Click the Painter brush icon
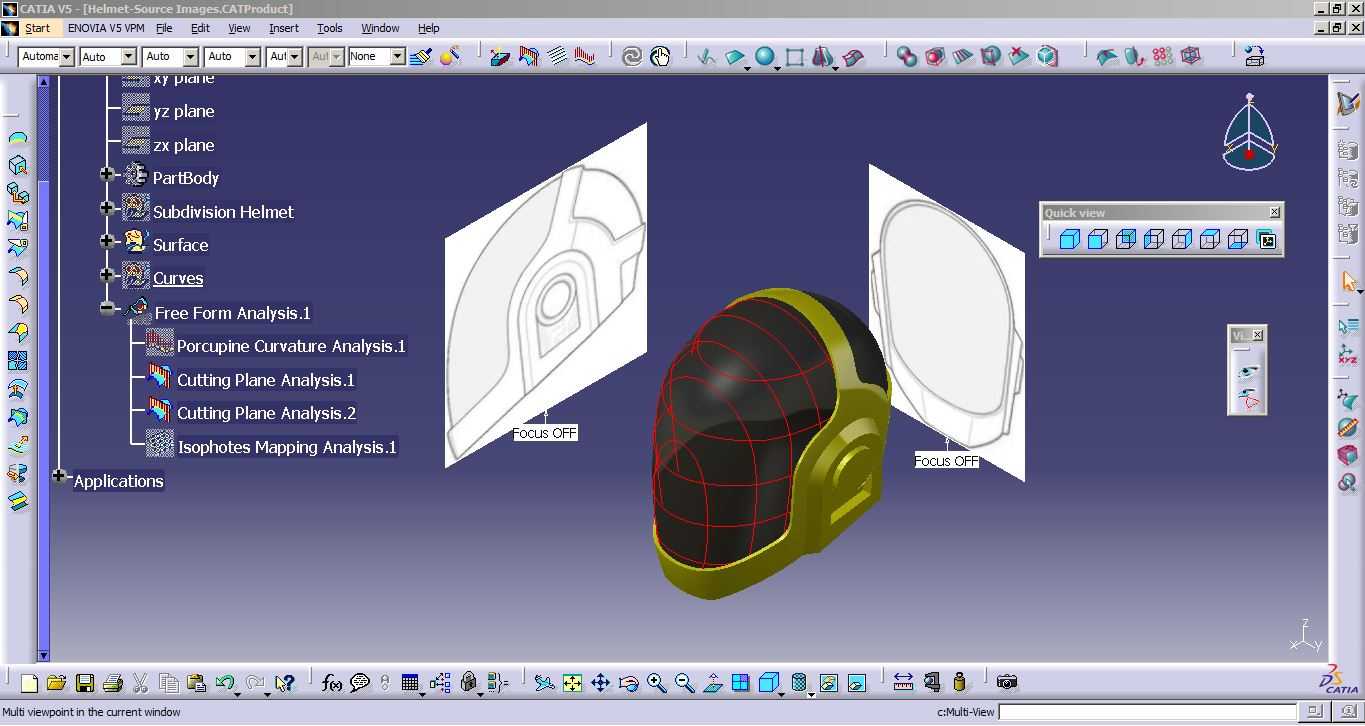The width and height of the screenshot is (1365, 726). click(421, 57)
